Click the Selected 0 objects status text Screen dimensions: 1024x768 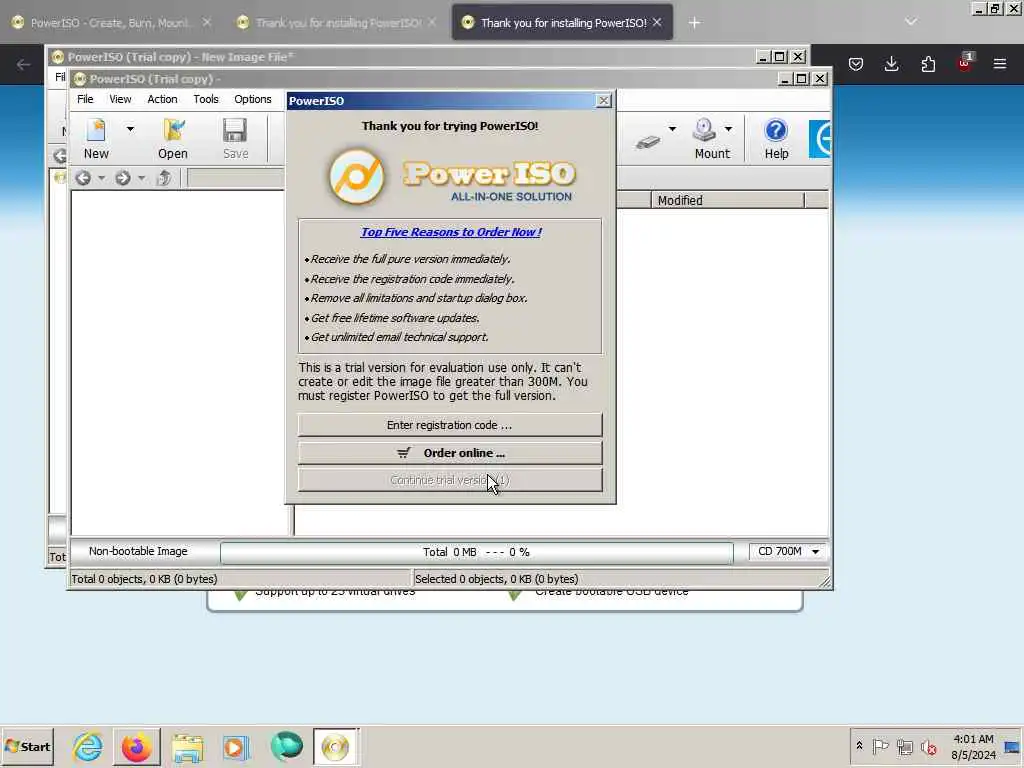496,579
